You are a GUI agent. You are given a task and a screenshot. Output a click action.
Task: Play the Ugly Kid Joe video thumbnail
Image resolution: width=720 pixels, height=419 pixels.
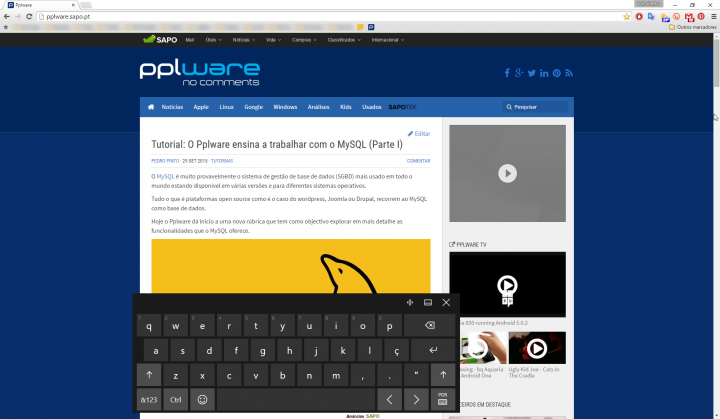point(537,348)
